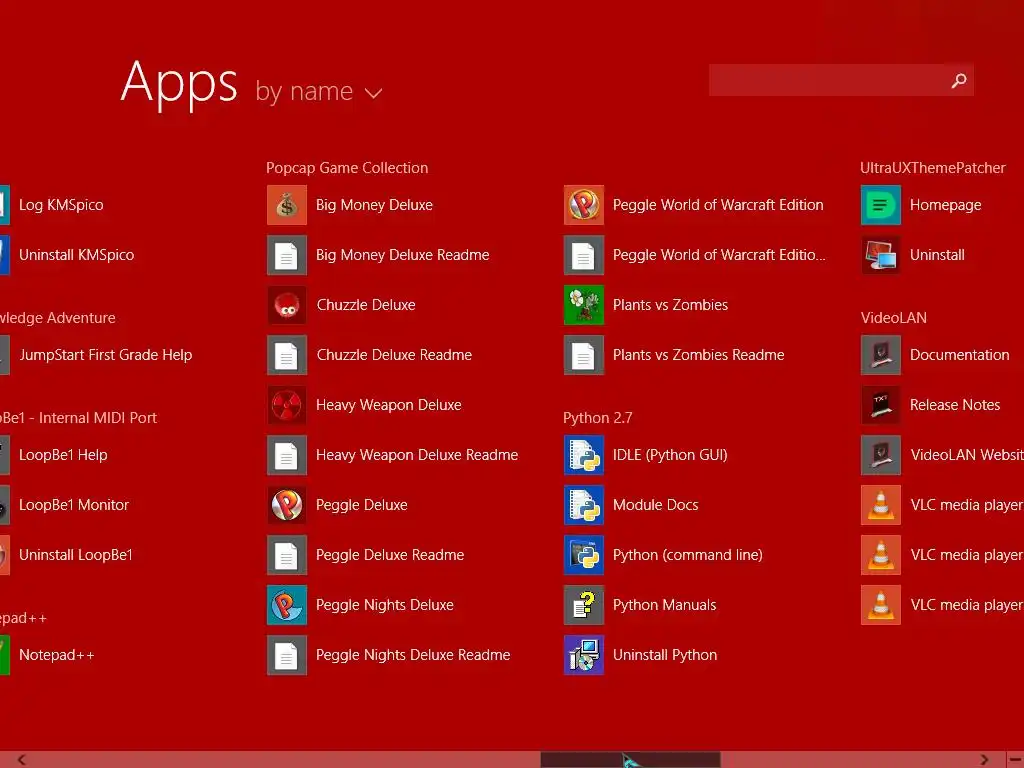Click the search magnifier button
The height and width of the screenshot is (768, 1024).
point(959,80)
